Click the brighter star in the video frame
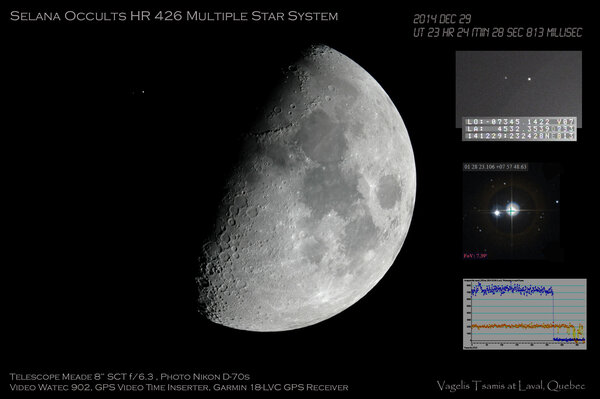This screenshot has height=399, width=600. coord(529,79)
